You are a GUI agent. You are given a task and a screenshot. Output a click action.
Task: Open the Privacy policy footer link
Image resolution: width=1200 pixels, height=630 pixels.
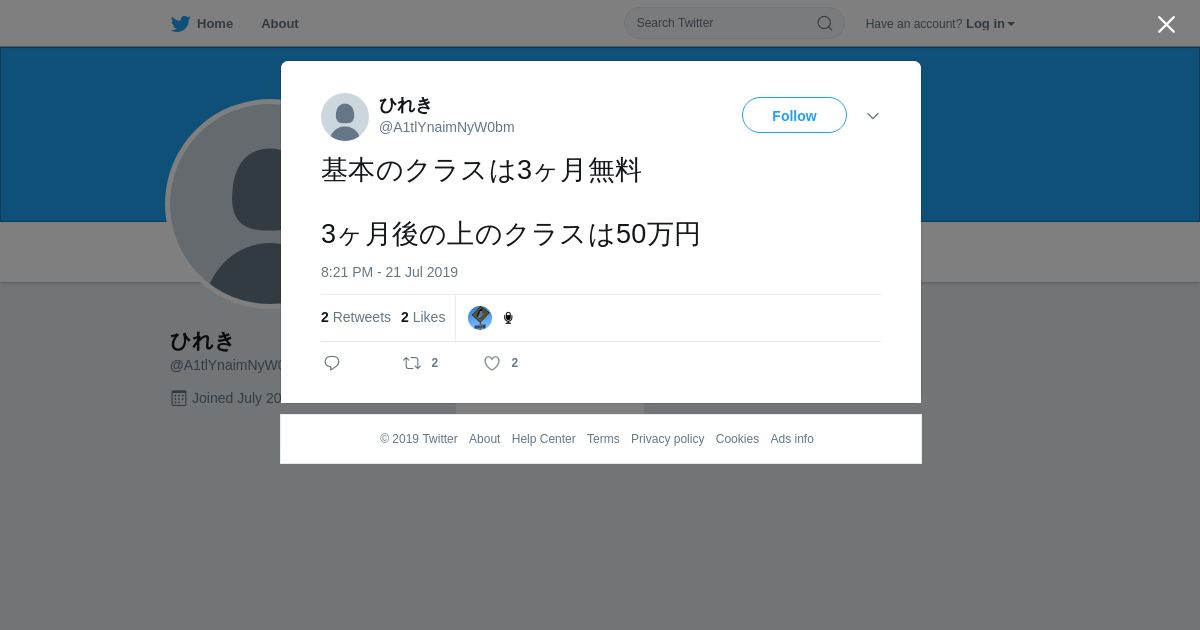click(667, 439)
